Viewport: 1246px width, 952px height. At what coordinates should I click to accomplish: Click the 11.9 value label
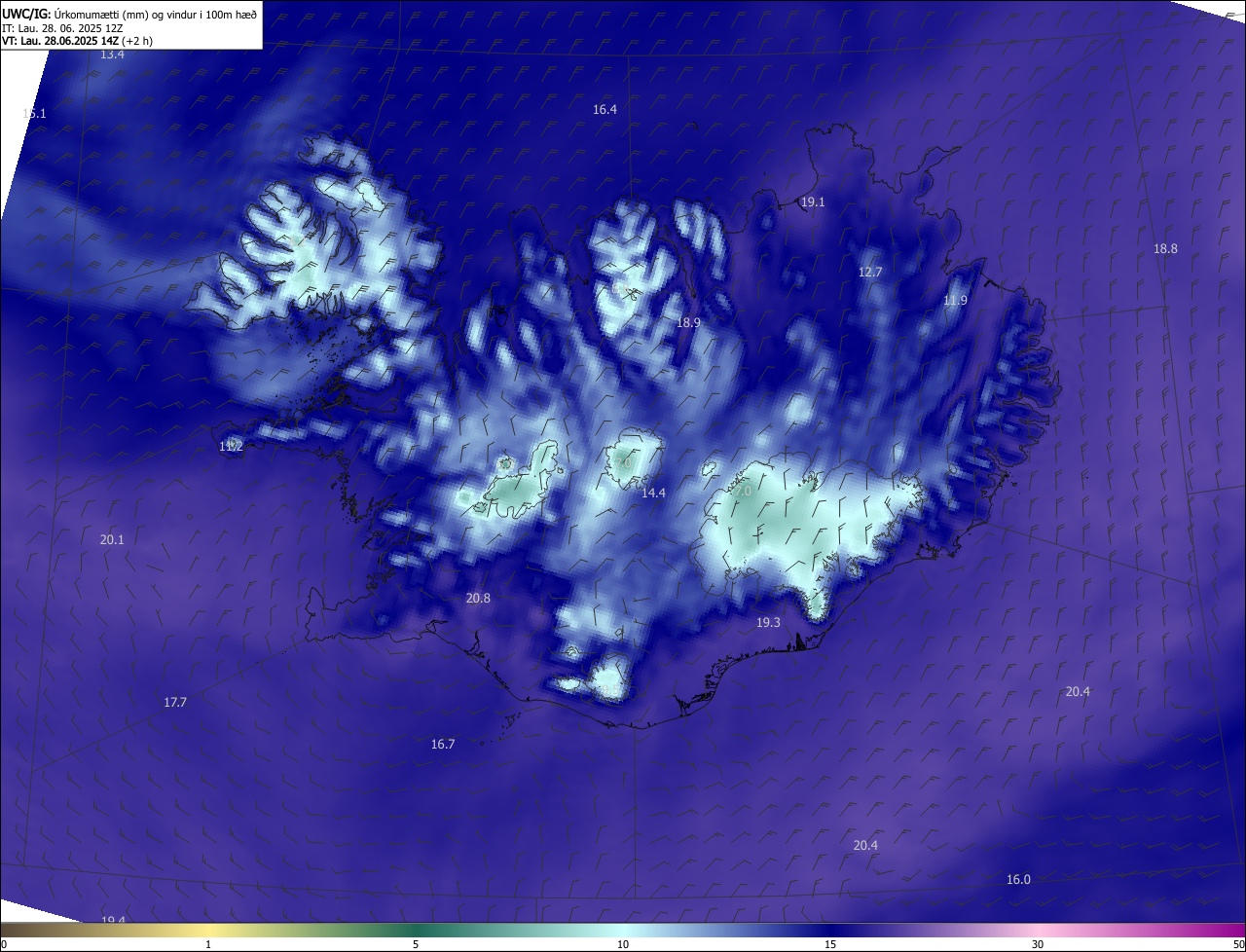pos(955,301)
